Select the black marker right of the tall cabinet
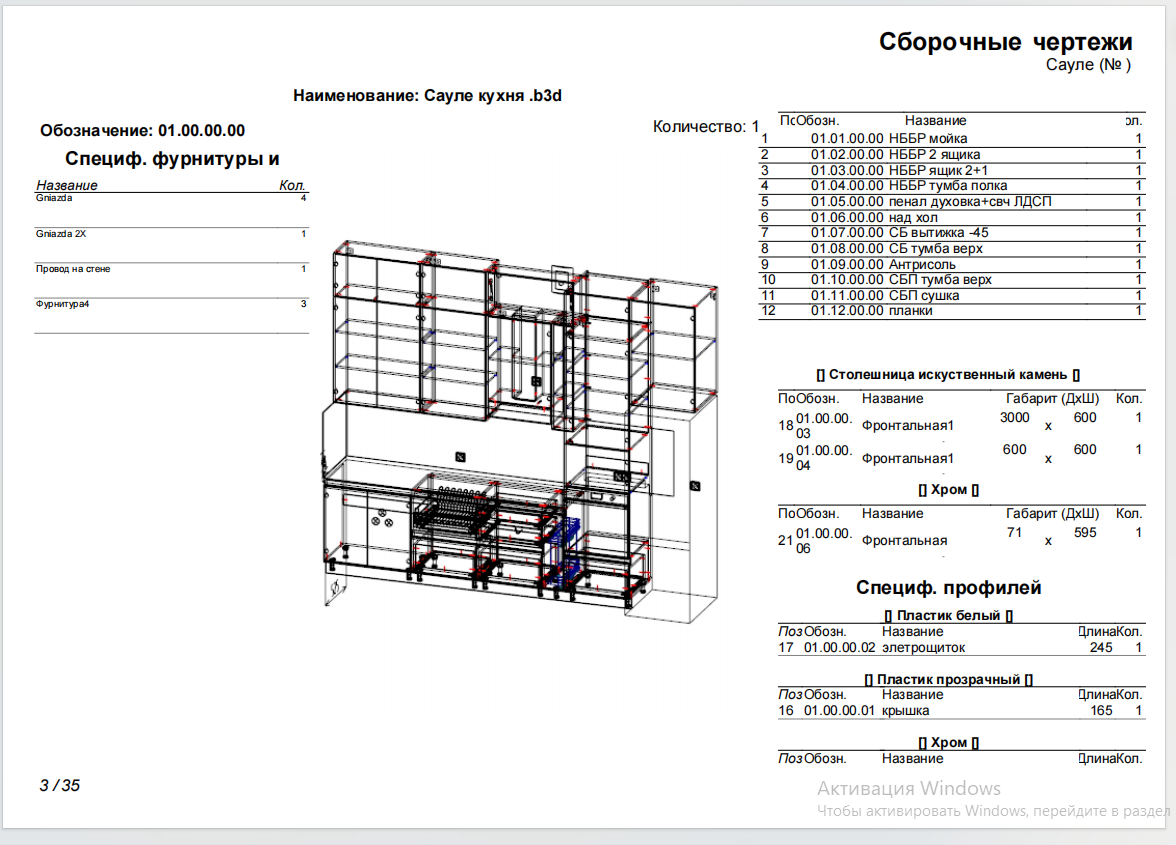Screen dimensions: 1176x845 point(695,486)
